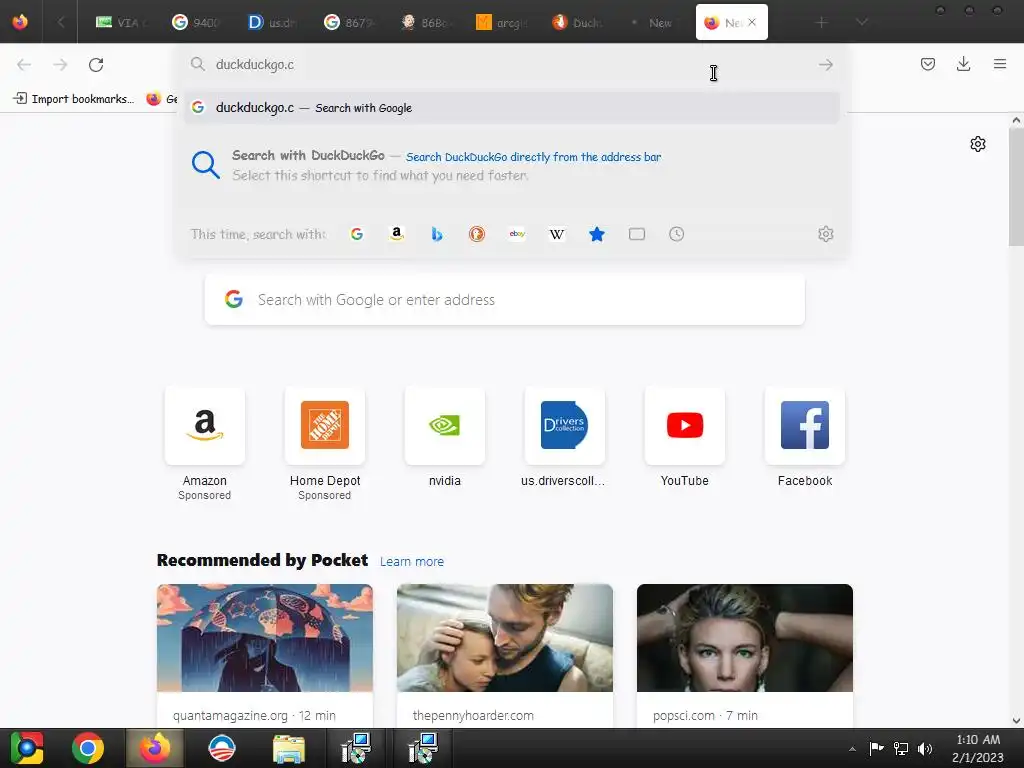Click volume icon in system tray
This screenshot has width=1024, height=768.
925,748
